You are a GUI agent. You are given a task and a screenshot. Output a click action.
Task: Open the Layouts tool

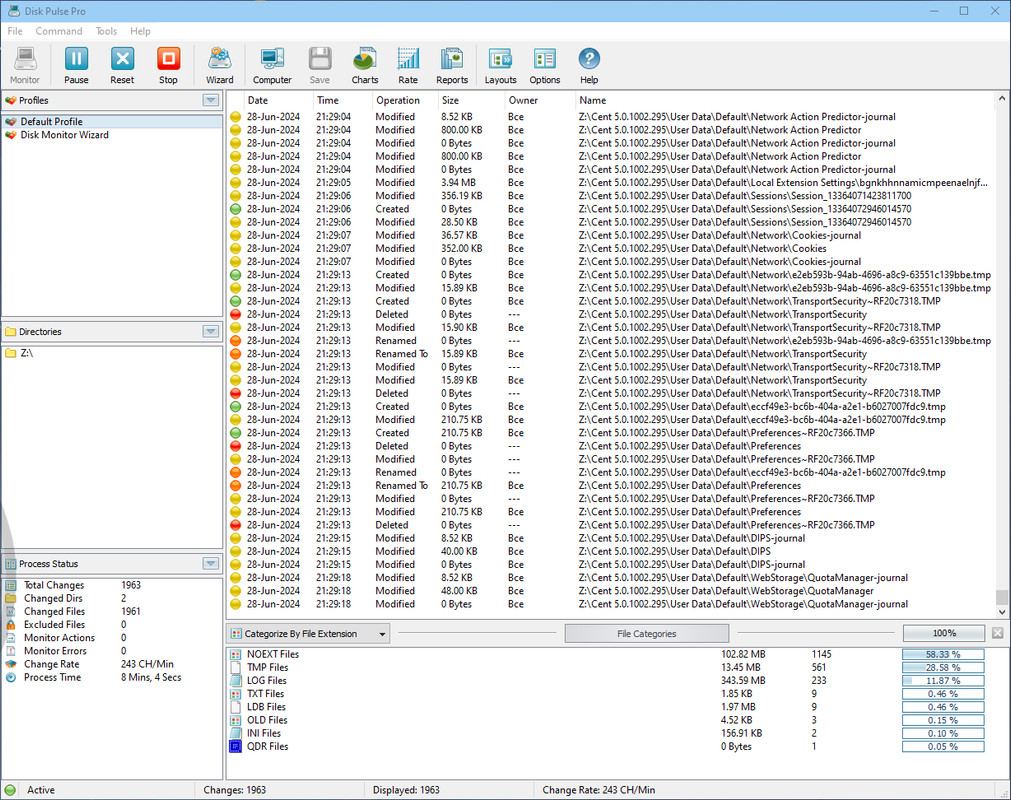(x=500, y=66)
